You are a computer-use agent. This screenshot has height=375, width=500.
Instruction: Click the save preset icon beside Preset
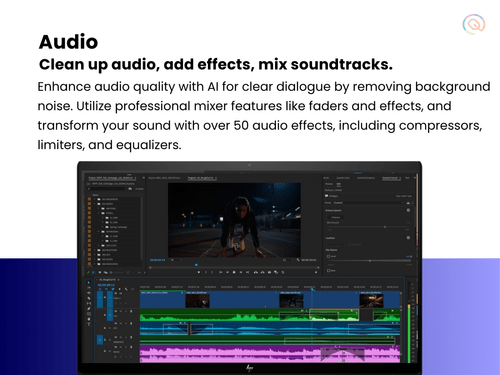tap(408, 203)
